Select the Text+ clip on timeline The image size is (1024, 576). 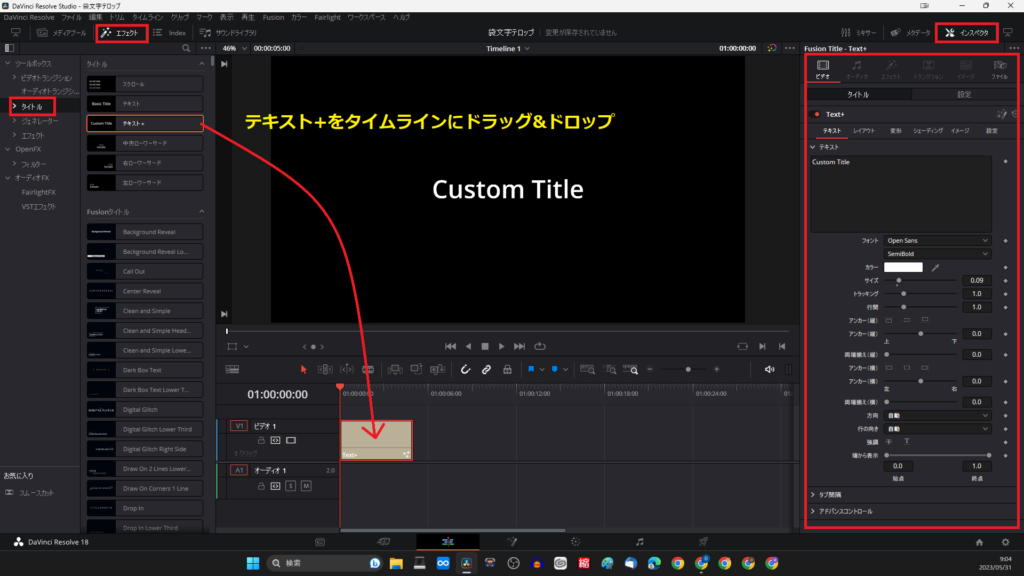pyautogui.click(x=376, y=440)
